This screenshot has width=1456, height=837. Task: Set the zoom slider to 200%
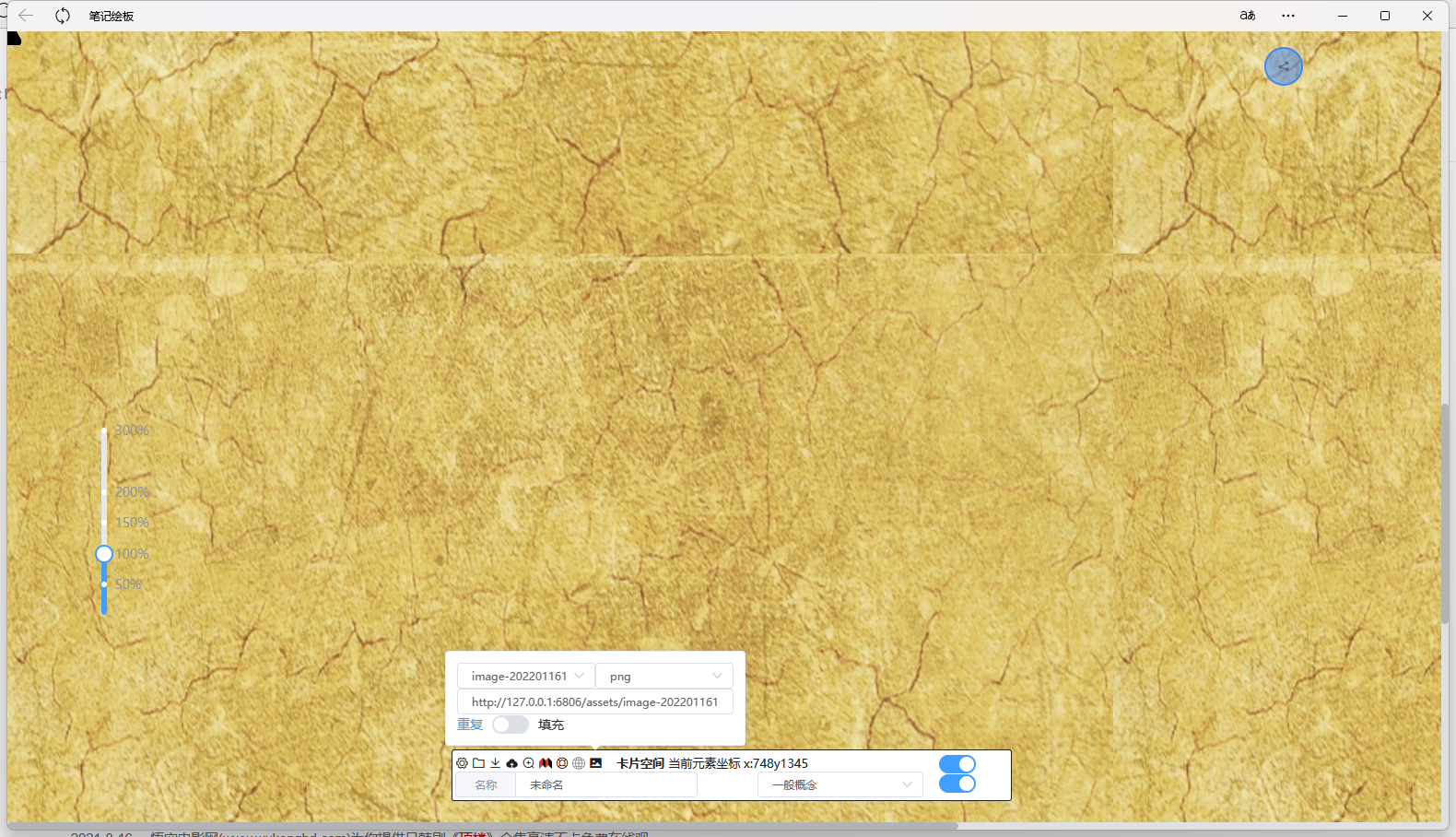pos(132,492)
